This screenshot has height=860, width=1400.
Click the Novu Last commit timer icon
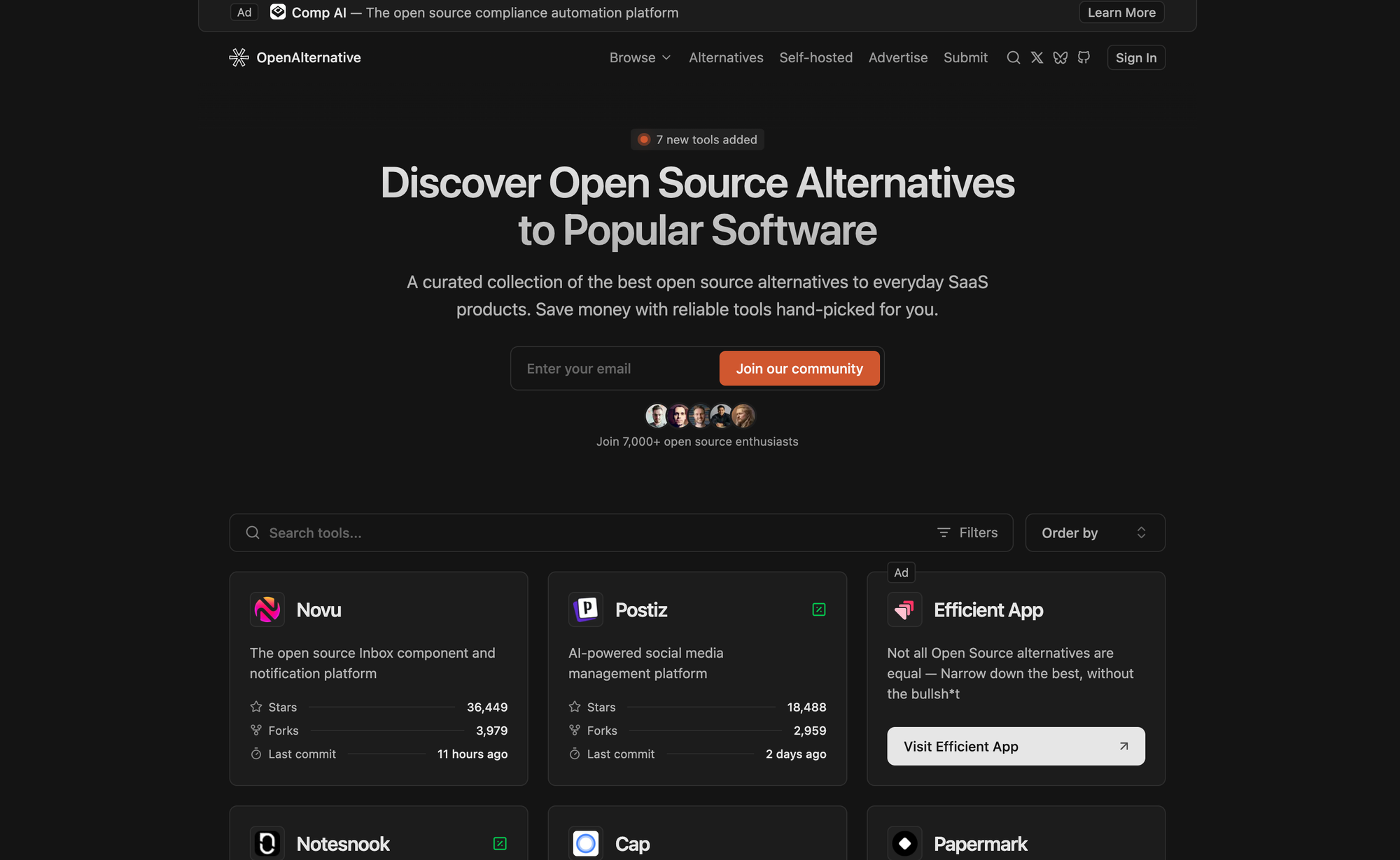256,754
